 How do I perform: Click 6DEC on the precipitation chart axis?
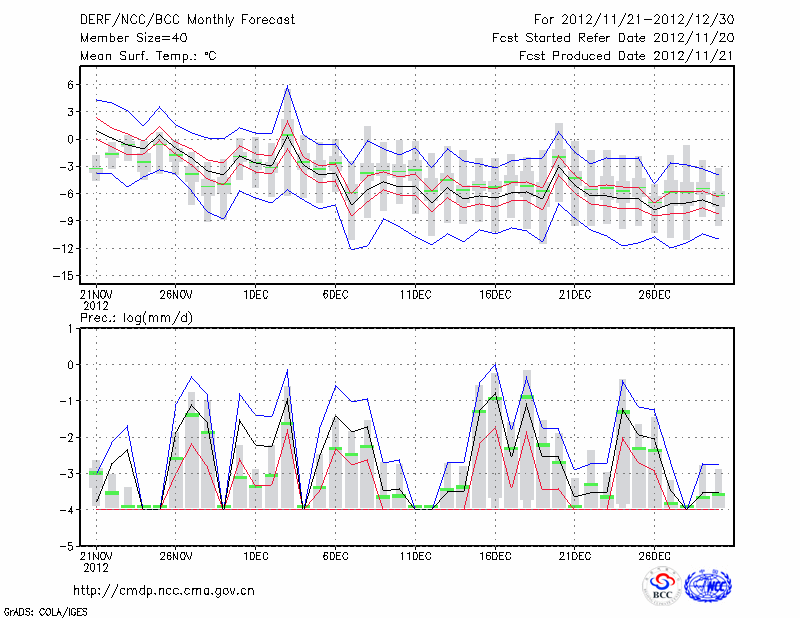(x=335, y=556)
